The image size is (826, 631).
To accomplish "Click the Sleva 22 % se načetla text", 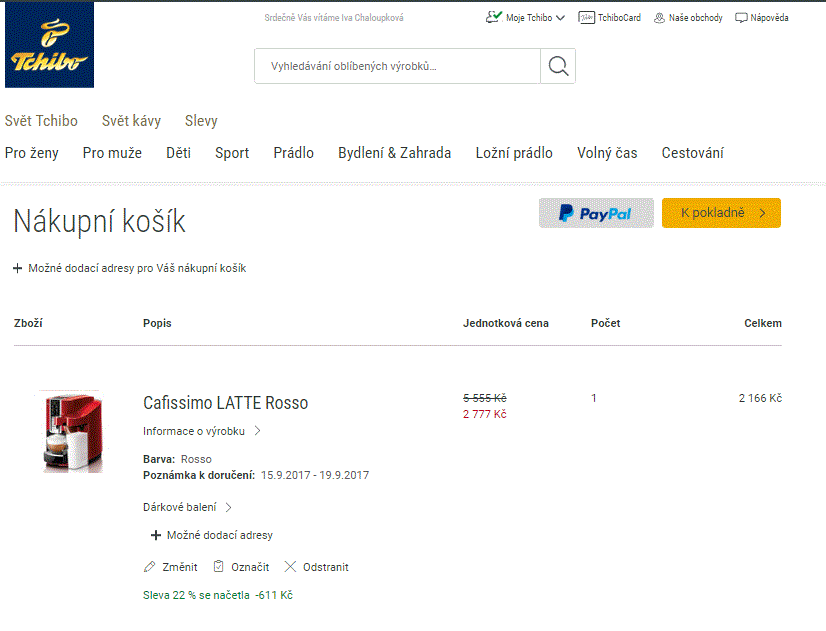I will [196, 595].
